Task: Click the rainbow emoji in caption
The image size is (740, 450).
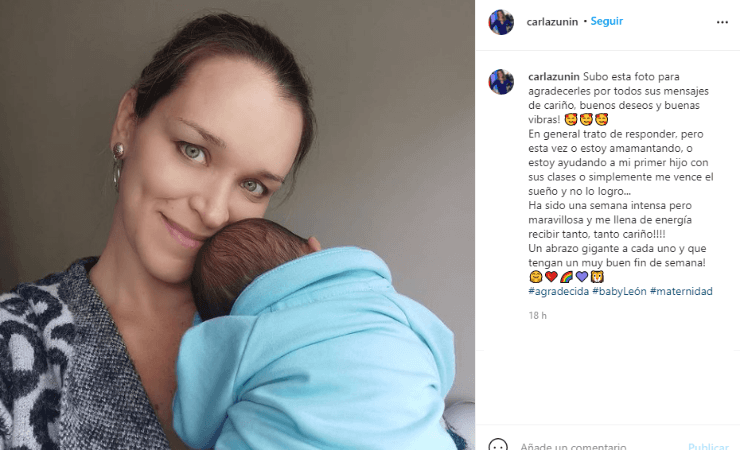Action: click(x=566, y=276)
